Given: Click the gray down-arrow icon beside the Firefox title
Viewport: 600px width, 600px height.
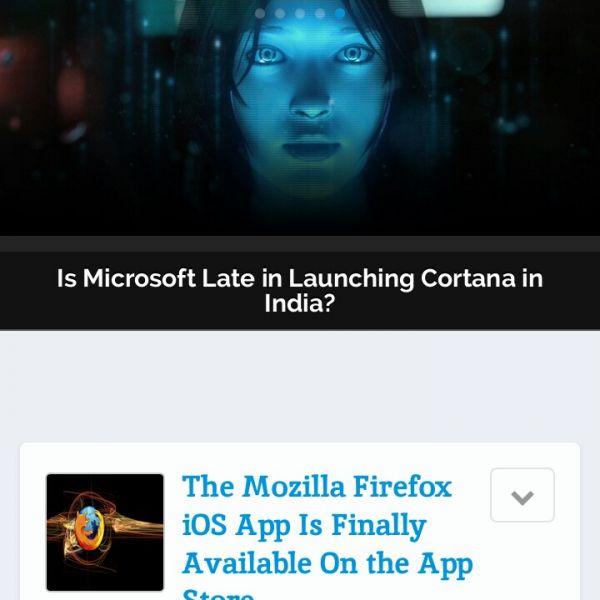Looking at the screenshot, I should point(522,498).
